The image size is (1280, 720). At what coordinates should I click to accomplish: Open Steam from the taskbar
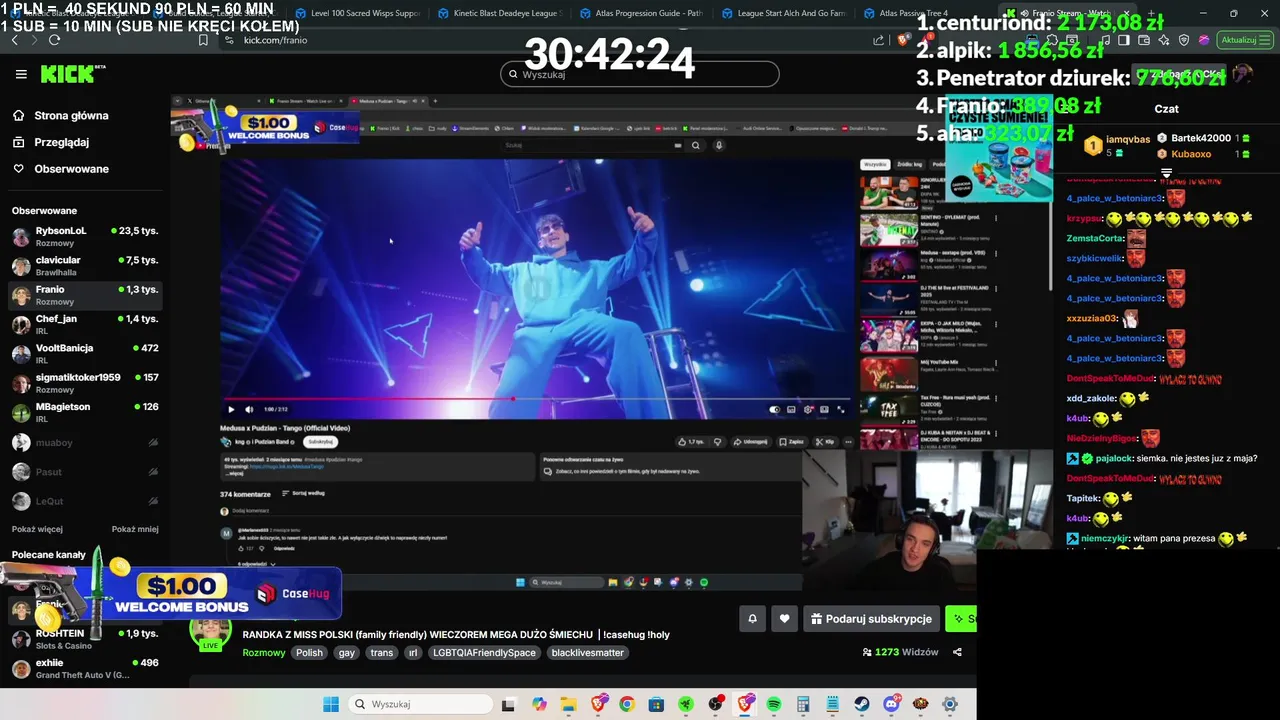click(862, 704)
